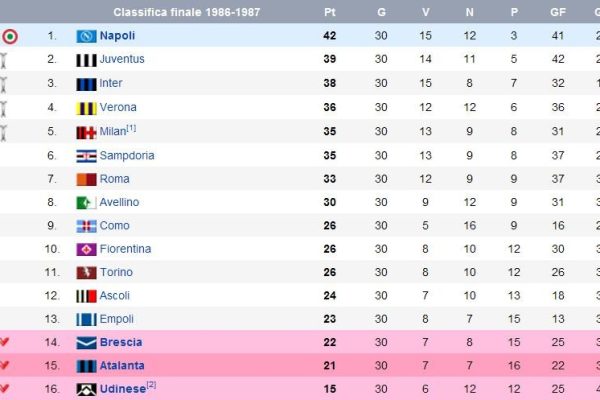
Task: Click the Verona yellow-blue kit icon
Action: coord(86,108)
